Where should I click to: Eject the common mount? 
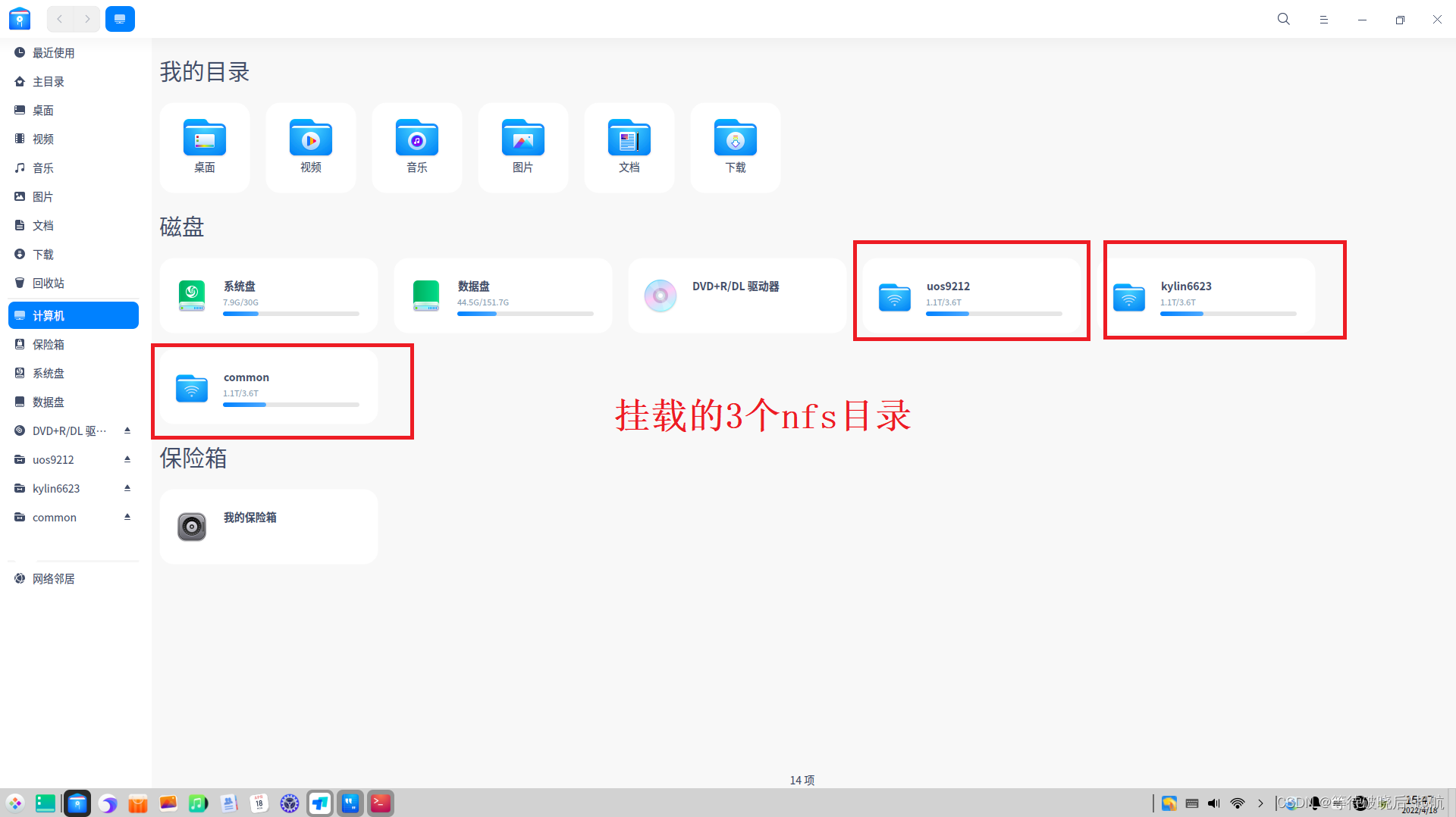pos(127,517)
